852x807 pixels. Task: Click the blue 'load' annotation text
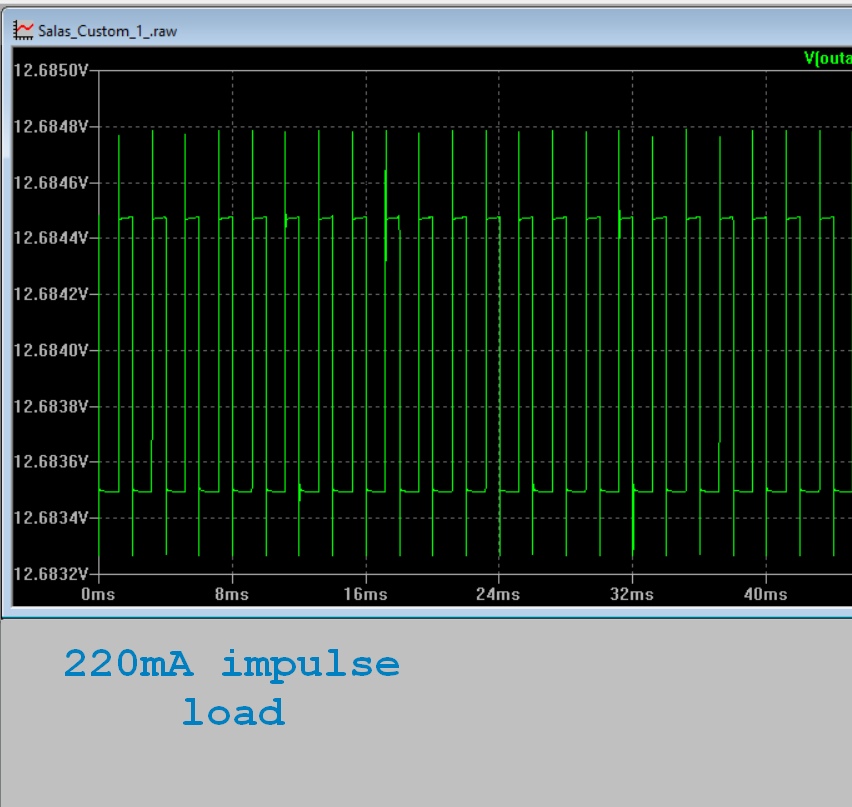pos(234,712)
